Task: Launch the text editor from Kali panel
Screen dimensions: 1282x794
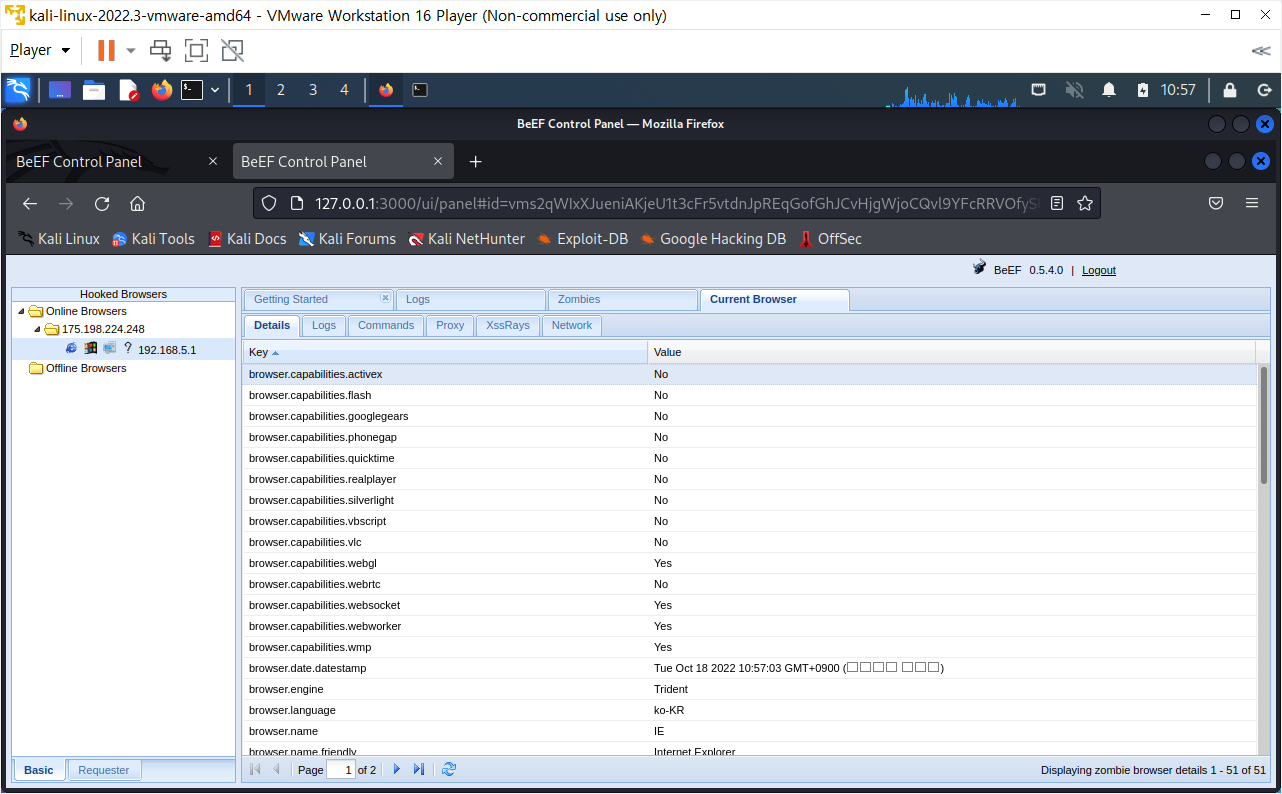Action: pyautogui.click(x=128, y=90)
